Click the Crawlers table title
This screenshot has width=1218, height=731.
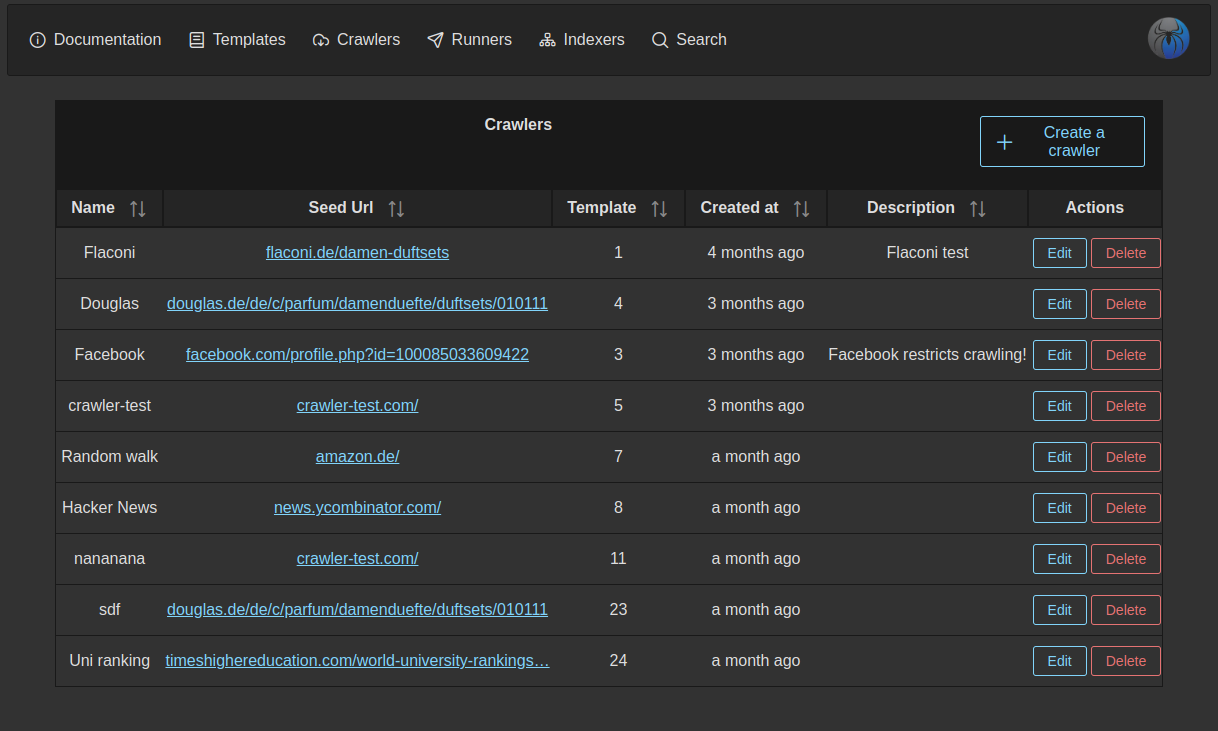[518, 125]
